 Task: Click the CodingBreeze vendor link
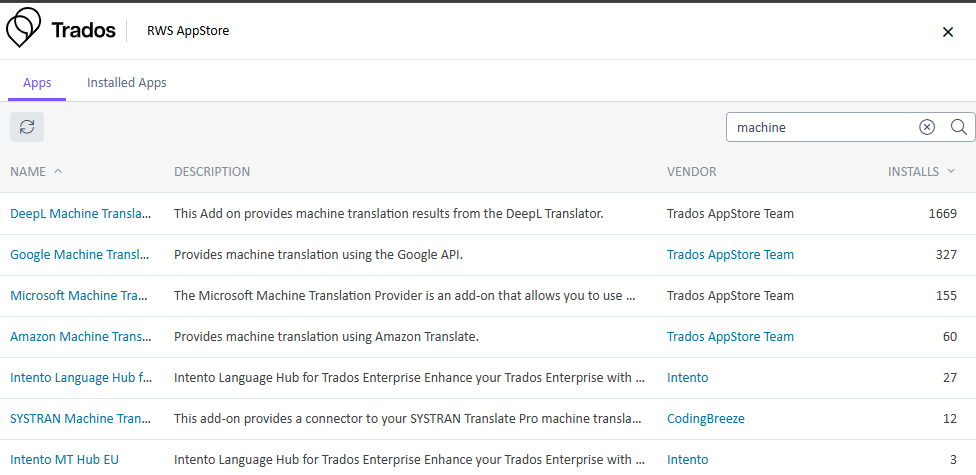705,418
